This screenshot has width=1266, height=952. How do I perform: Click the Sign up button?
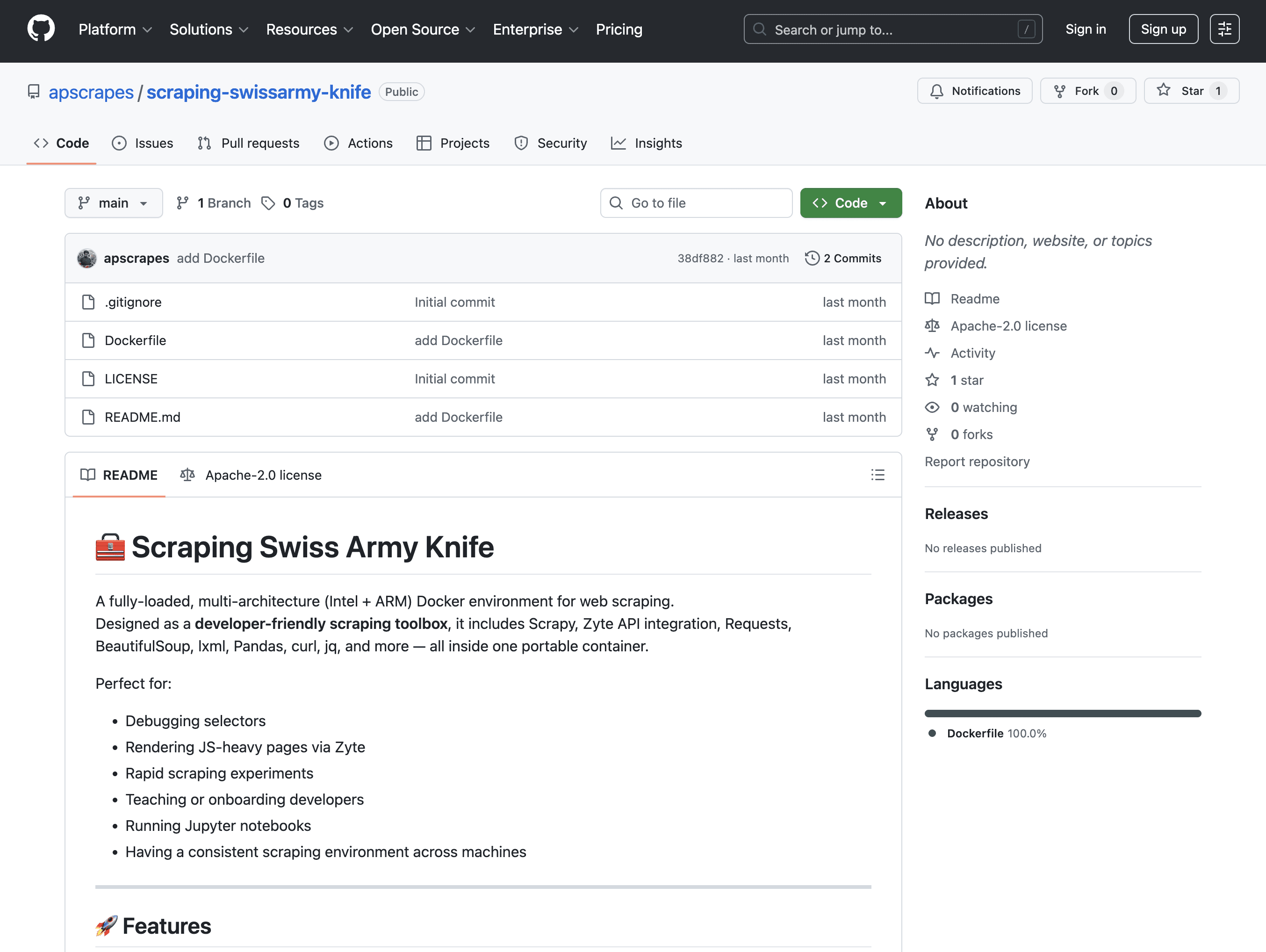[x=1163, y=29]
